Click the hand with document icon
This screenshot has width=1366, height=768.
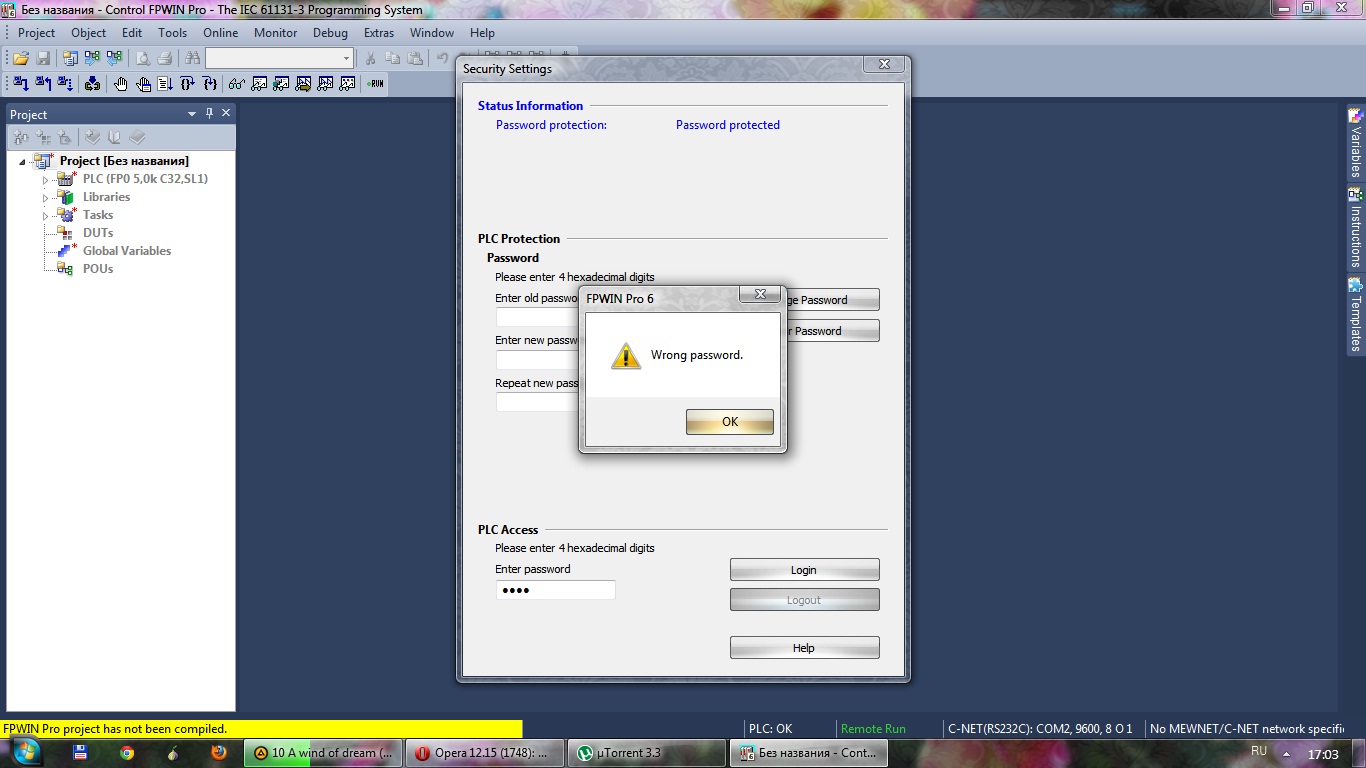143,84
